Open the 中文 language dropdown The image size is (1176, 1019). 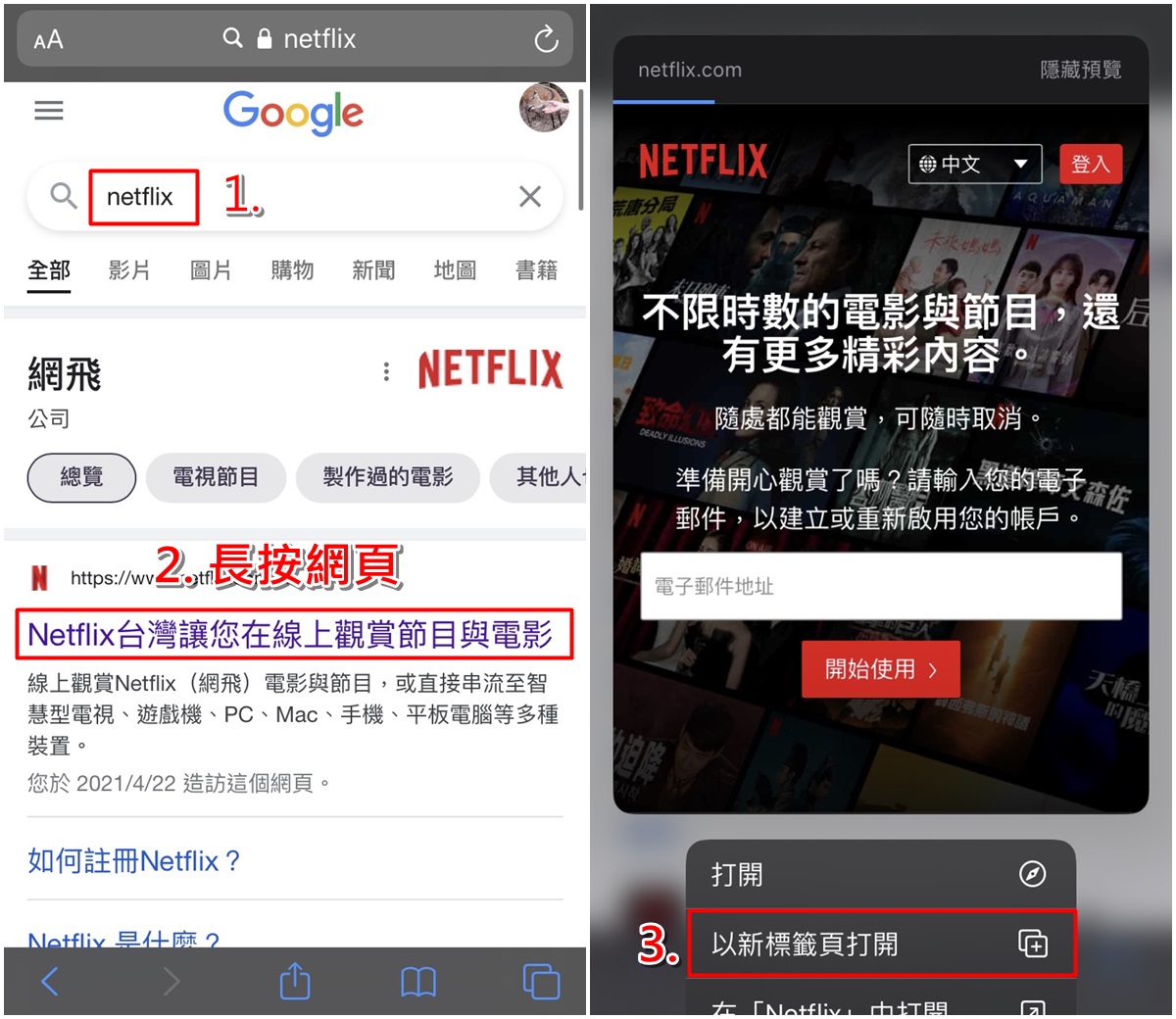974,164
